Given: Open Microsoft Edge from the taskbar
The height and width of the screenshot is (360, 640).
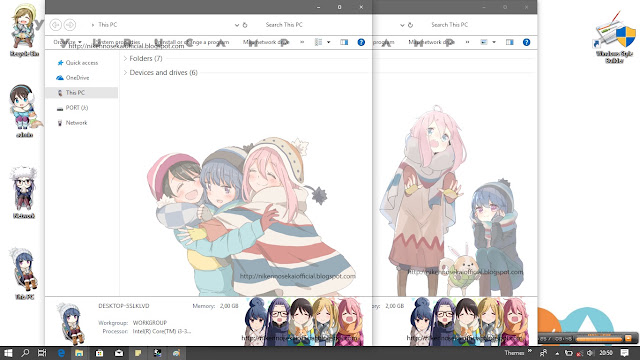Looking at the screenshot, I should pos(61,353).
